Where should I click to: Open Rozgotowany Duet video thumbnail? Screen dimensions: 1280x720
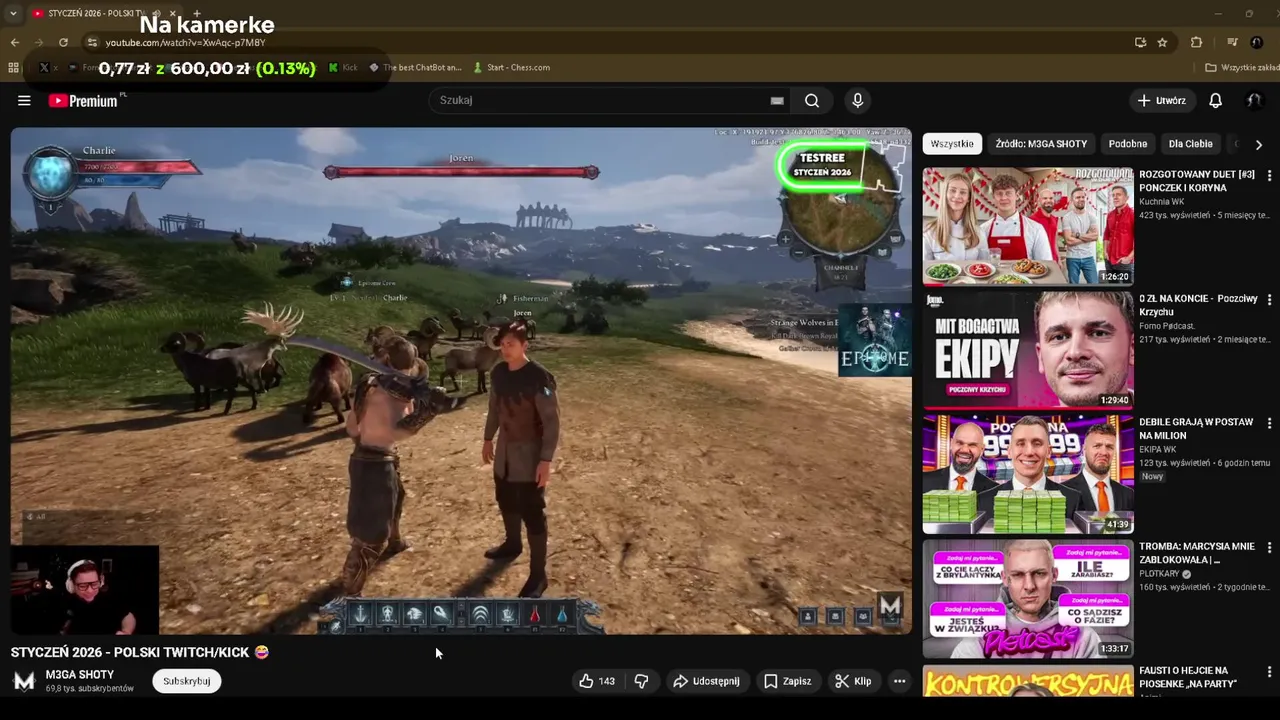1027,226
